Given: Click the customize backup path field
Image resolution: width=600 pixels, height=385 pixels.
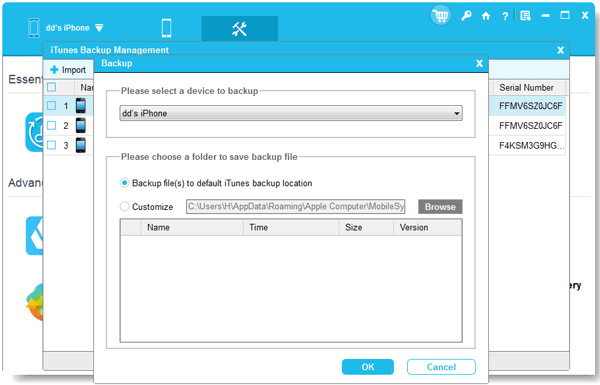Looking at the screenshot, I should [x=295, y=207].
